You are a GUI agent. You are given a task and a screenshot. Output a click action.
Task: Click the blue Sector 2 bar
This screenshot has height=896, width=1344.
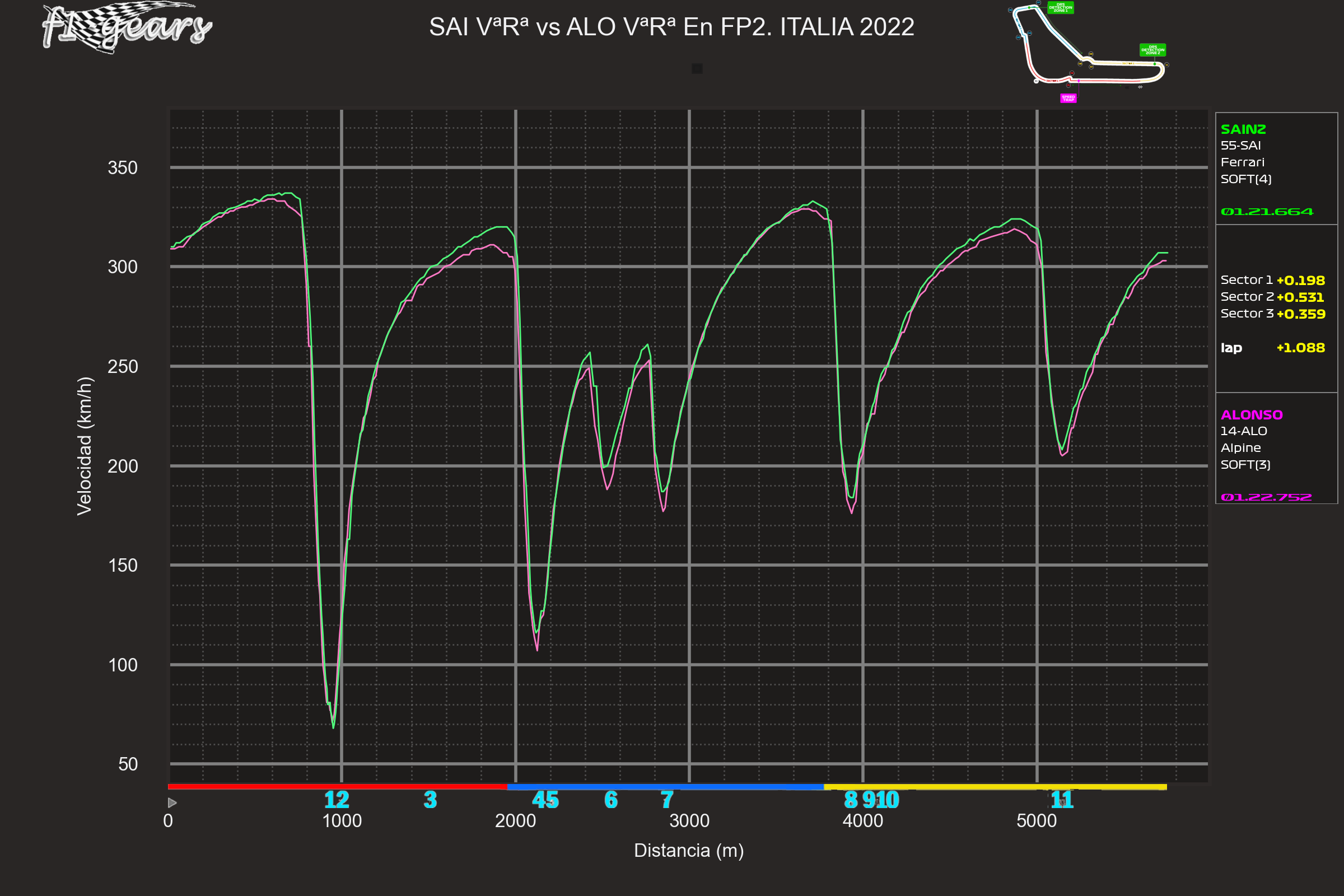(665, 787)
